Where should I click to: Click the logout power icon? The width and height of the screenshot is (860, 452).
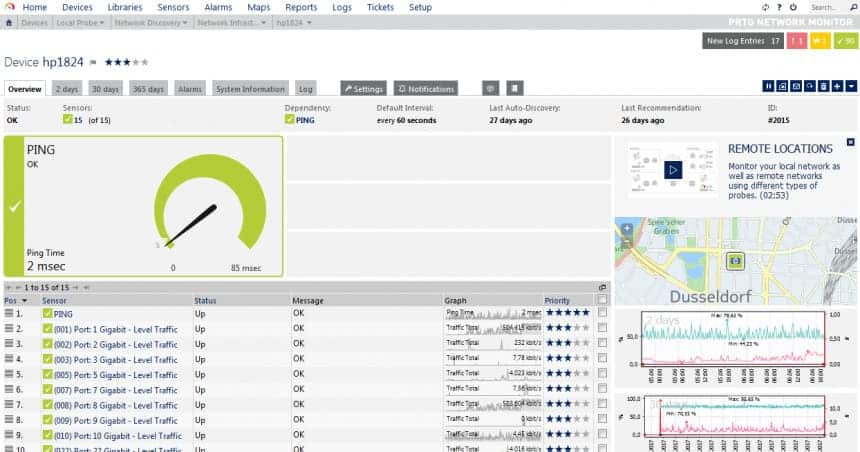pyautogui.click(x=793, y=7)
